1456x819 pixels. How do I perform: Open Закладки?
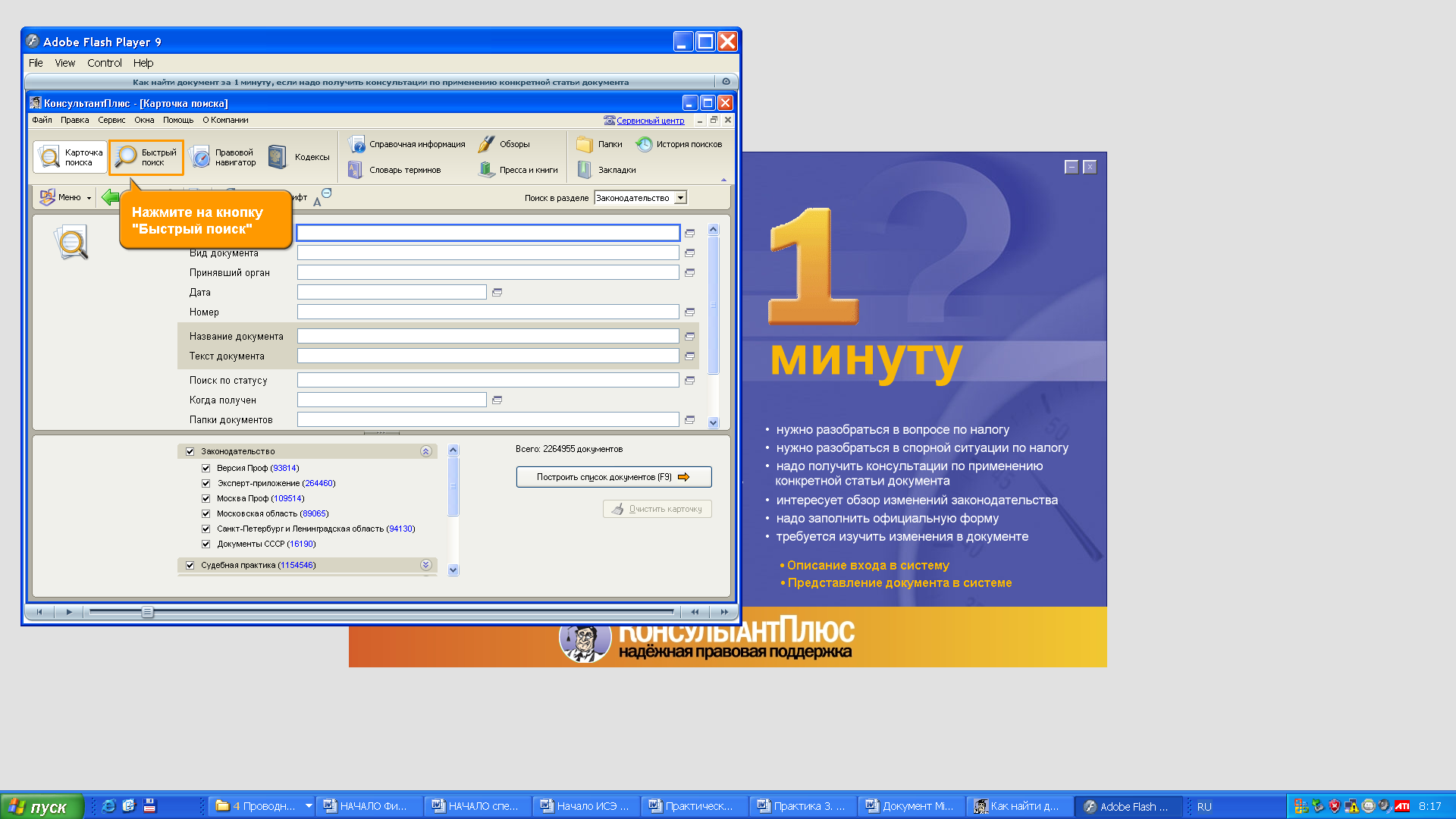[x=607, y=170]
